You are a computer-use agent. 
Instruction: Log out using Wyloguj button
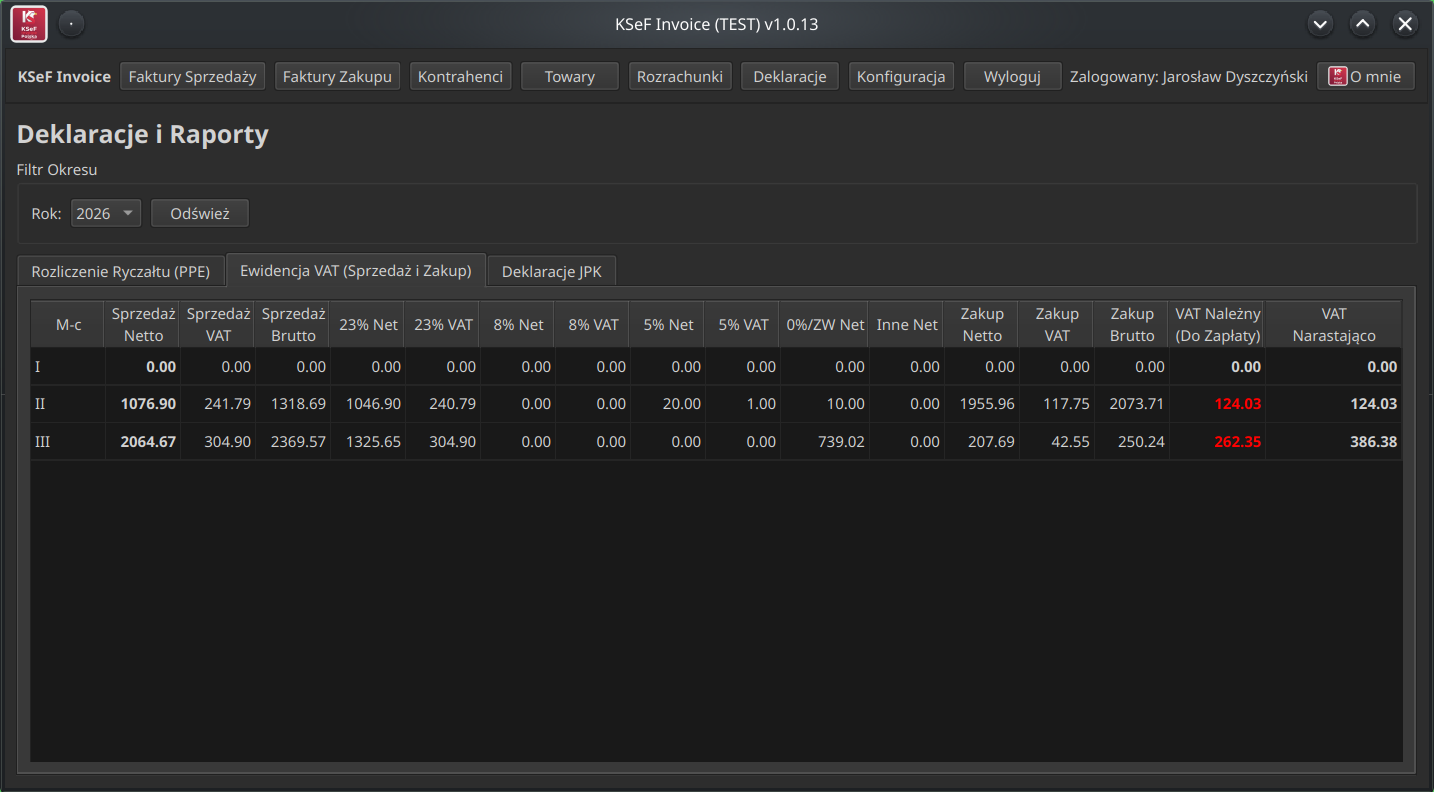(x=1012, y=76)
